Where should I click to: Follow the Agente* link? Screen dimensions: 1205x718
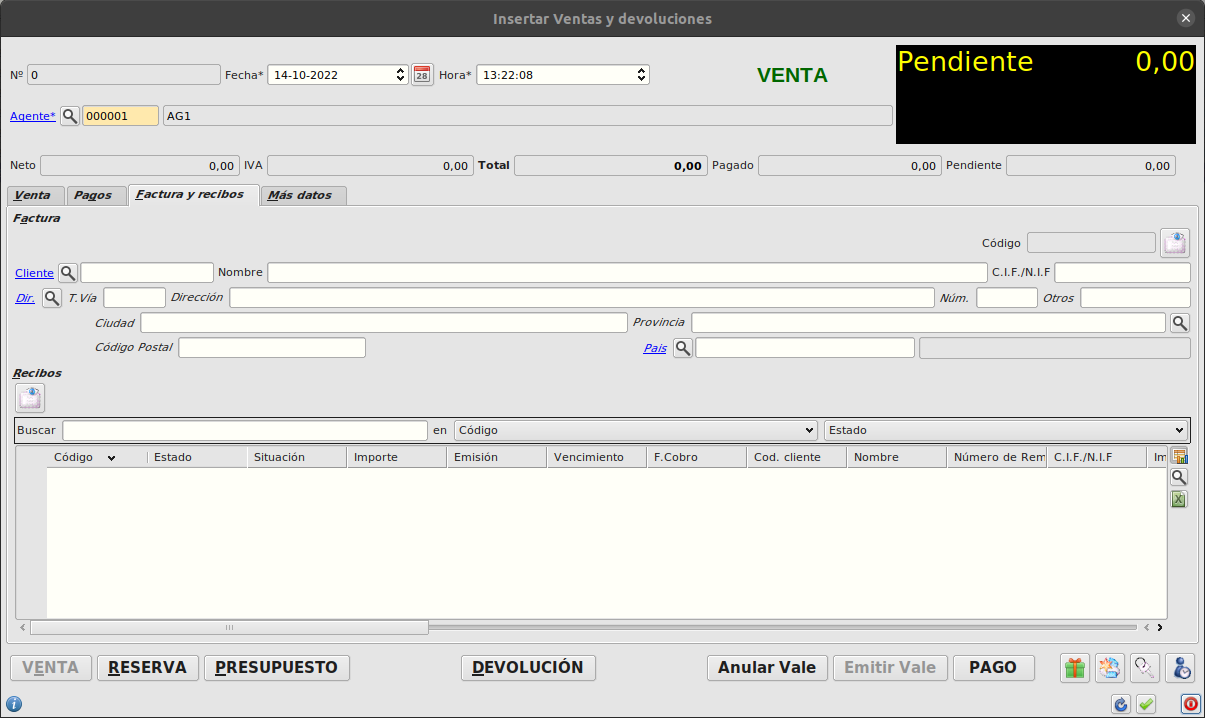tap(33, 116)
